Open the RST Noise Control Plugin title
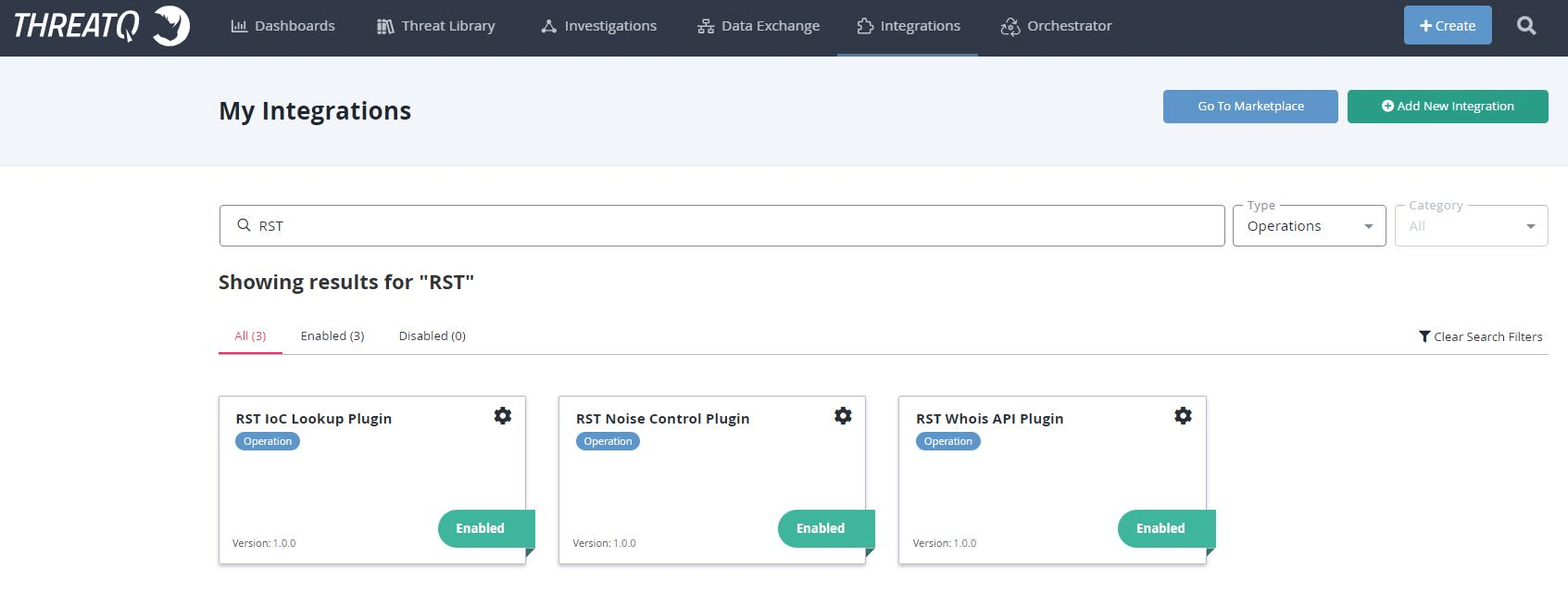Viewport: 1568px width, 595px height. click(x=663, y=419)
